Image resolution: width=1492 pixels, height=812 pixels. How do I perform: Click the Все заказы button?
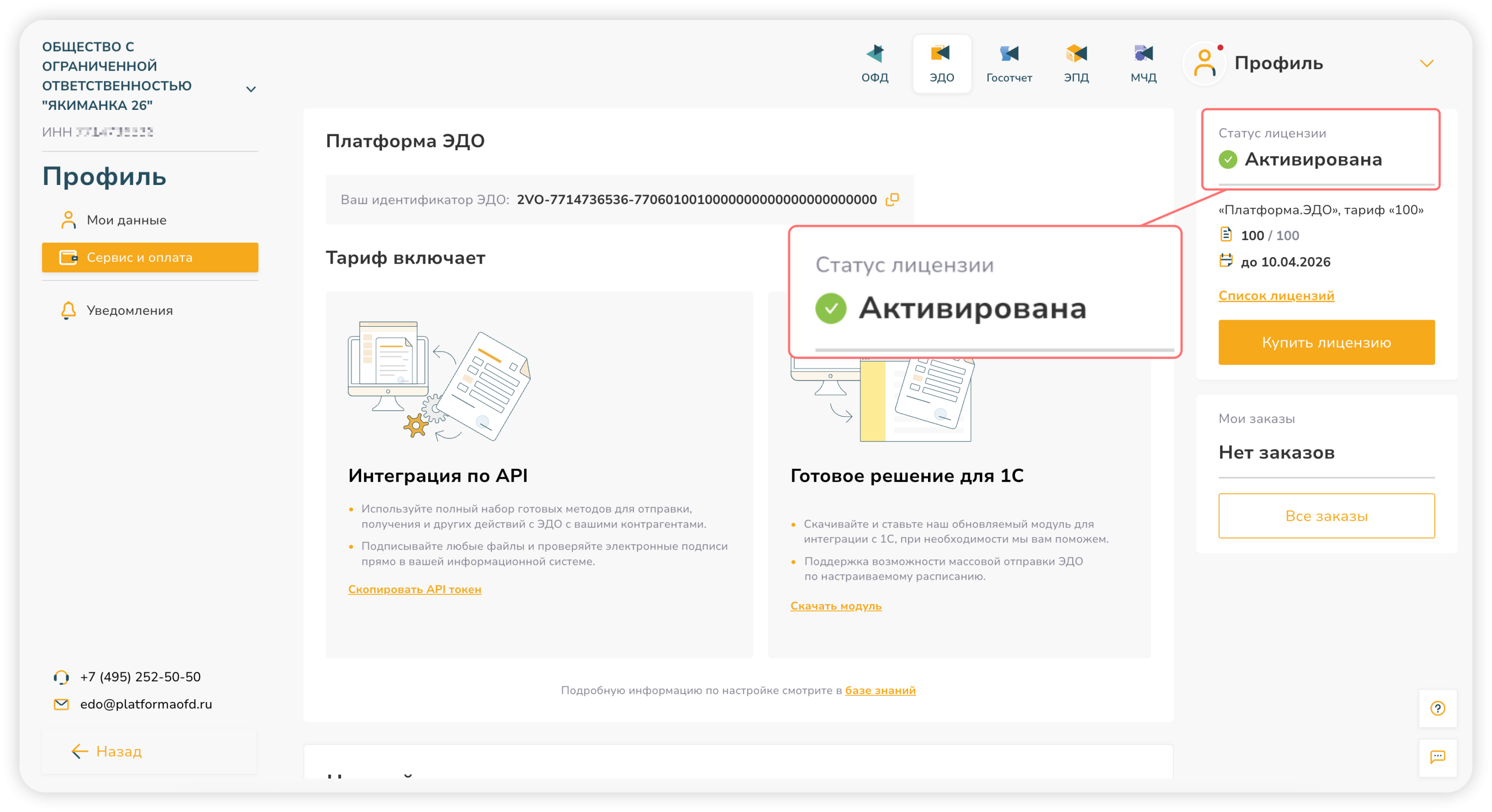pos(1326,516)
